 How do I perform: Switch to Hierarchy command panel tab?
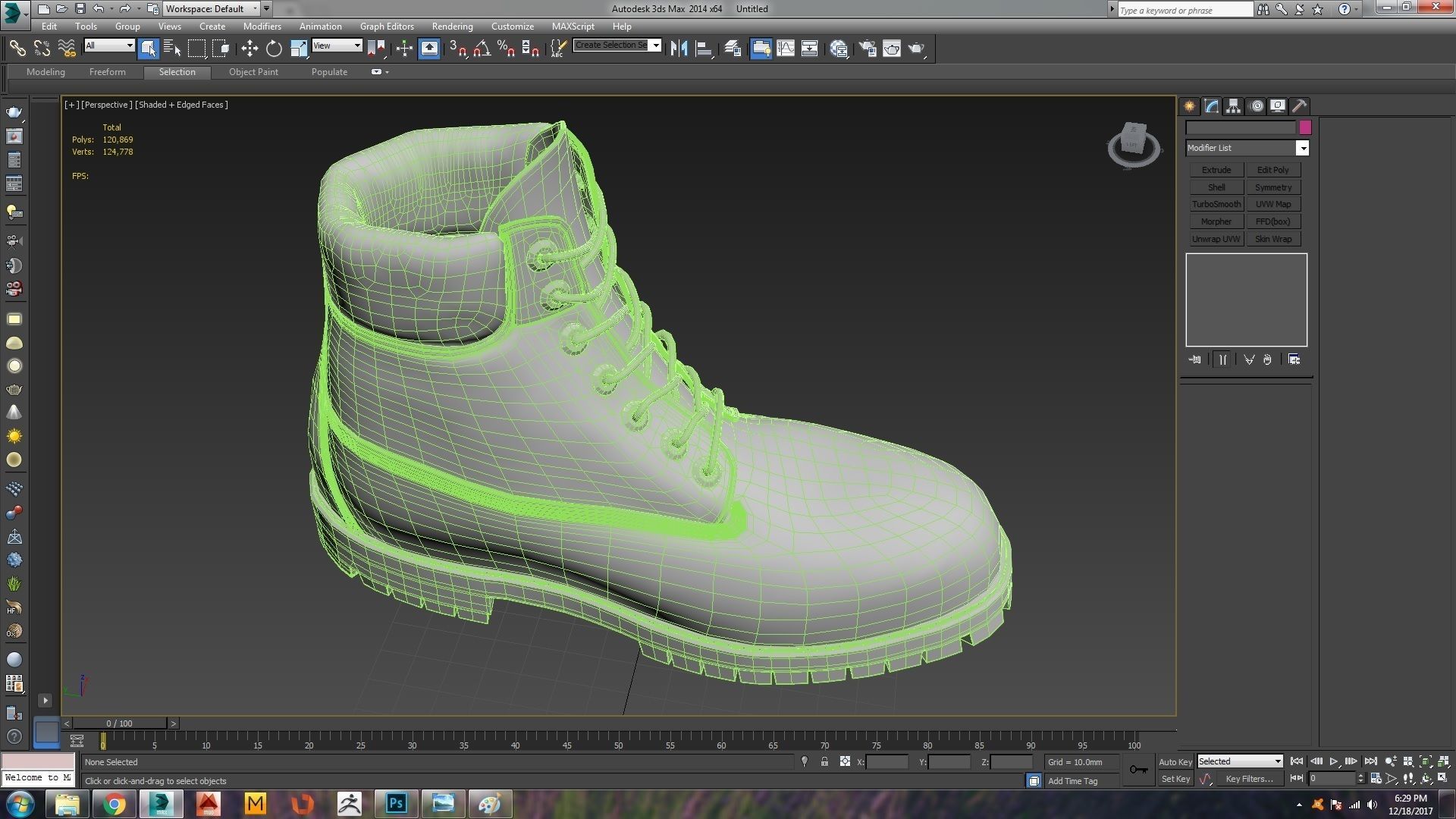pyautogui.click(x=1234, y=106)
